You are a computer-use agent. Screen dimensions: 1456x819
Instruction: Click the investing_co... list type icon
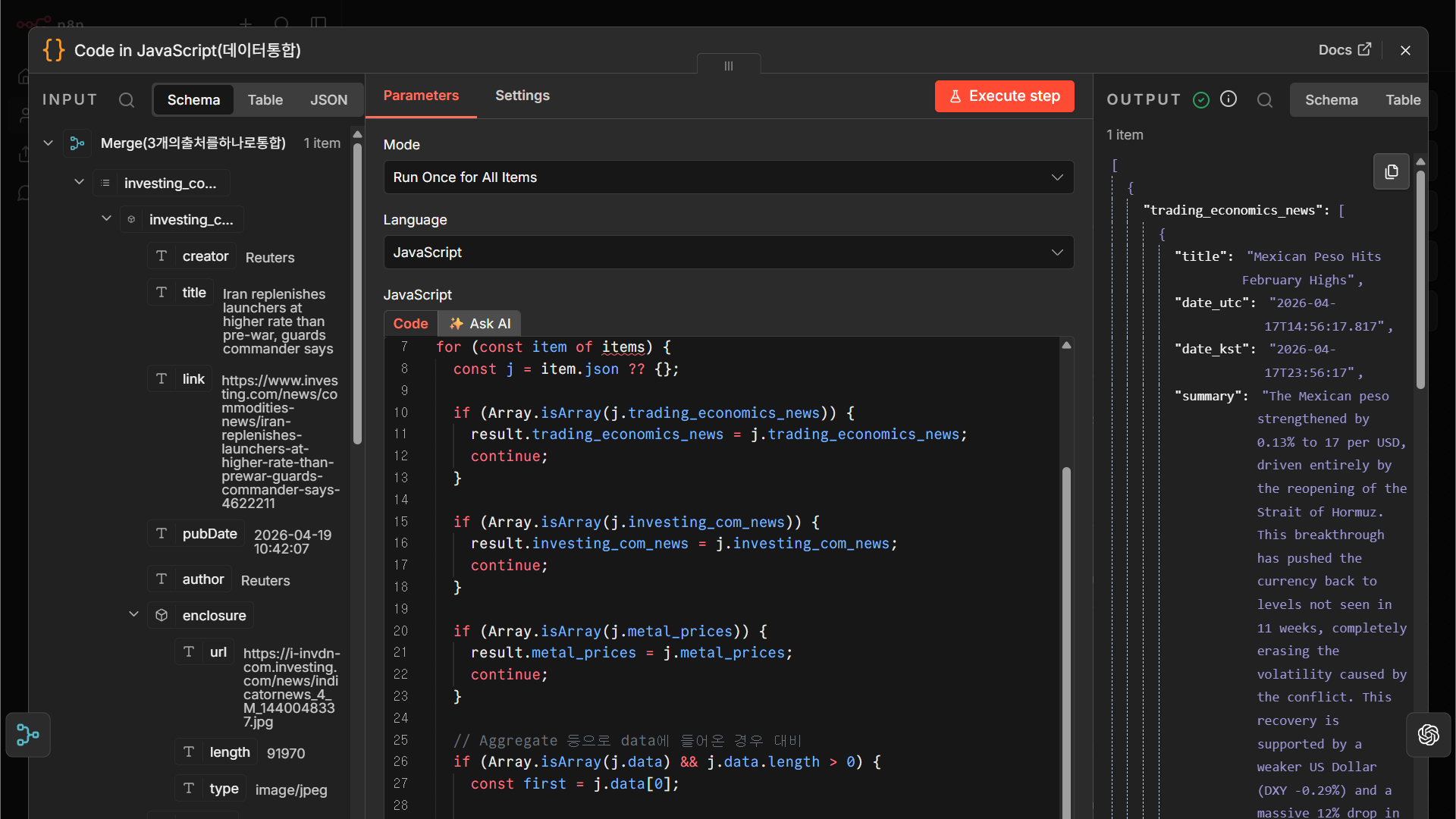click(105, 183)
